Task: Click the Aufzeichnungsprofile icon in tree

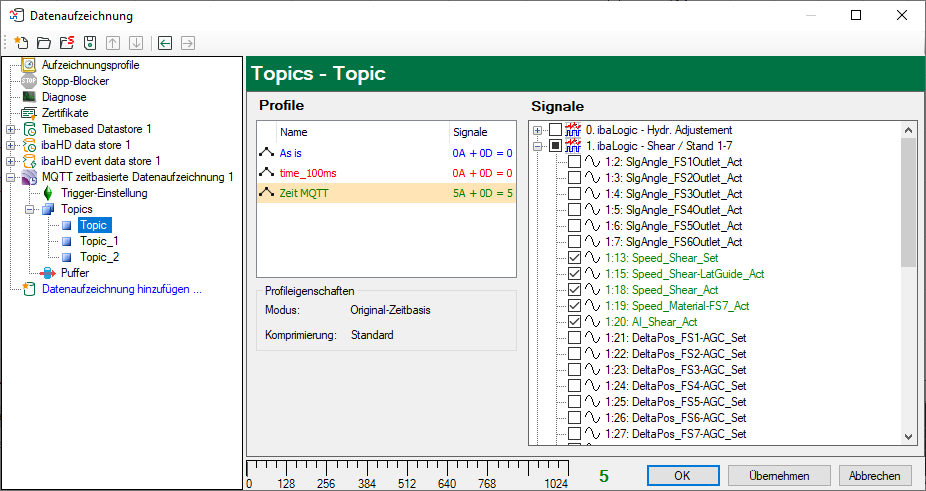Action: (29, 65)
